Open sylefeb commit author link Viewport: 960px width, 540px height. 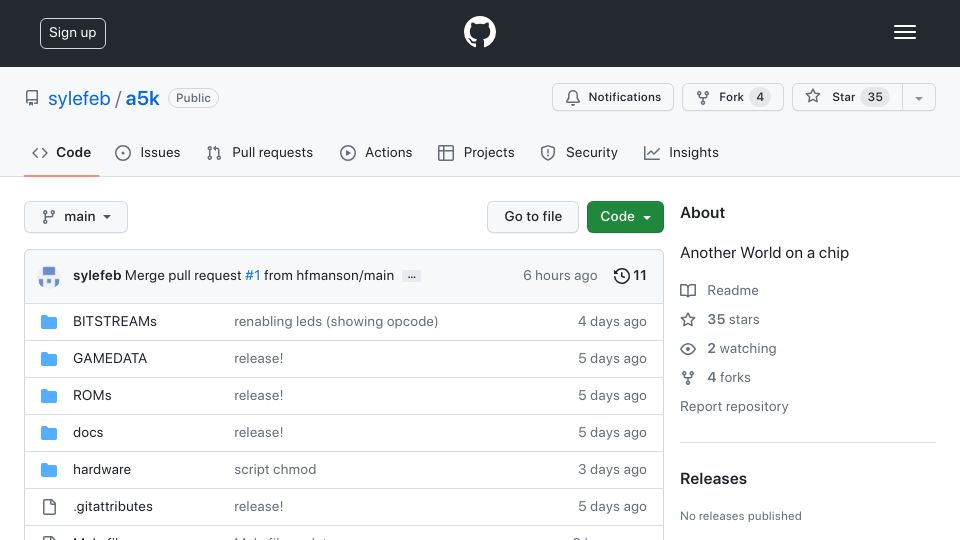[97, 276]
